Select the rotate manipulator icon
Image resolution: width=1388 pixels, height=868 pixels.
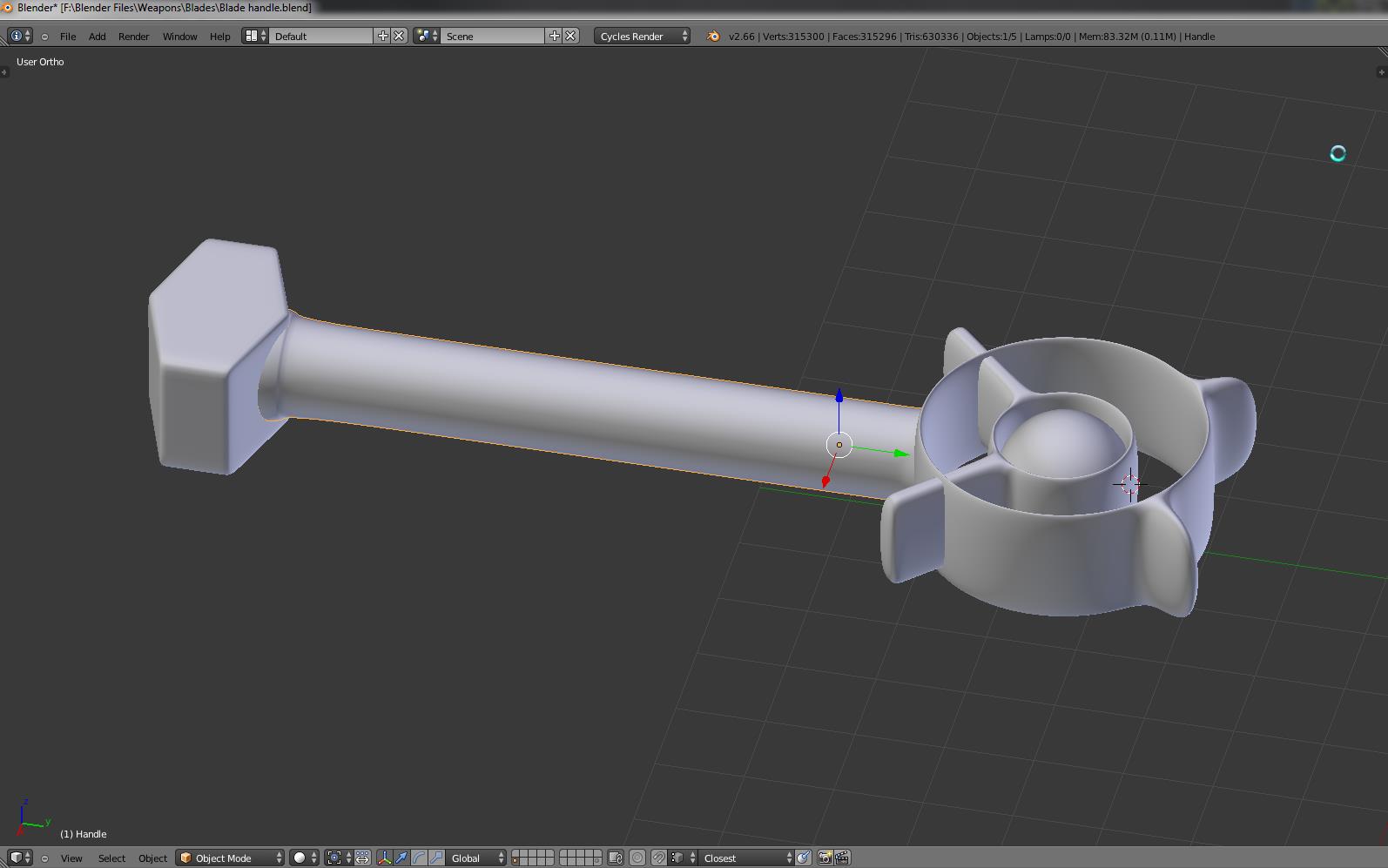pyautogui.click(x=419, y=858)
